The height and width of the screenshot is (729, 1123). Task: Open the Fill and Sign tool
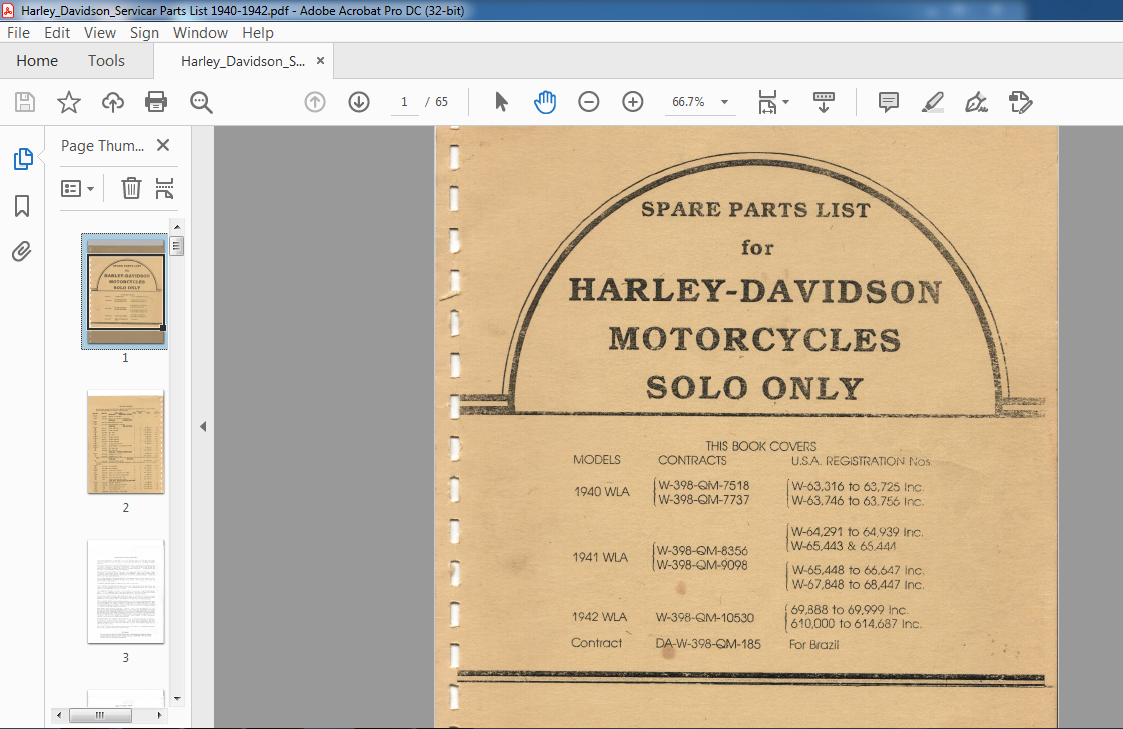coord(976,102)
